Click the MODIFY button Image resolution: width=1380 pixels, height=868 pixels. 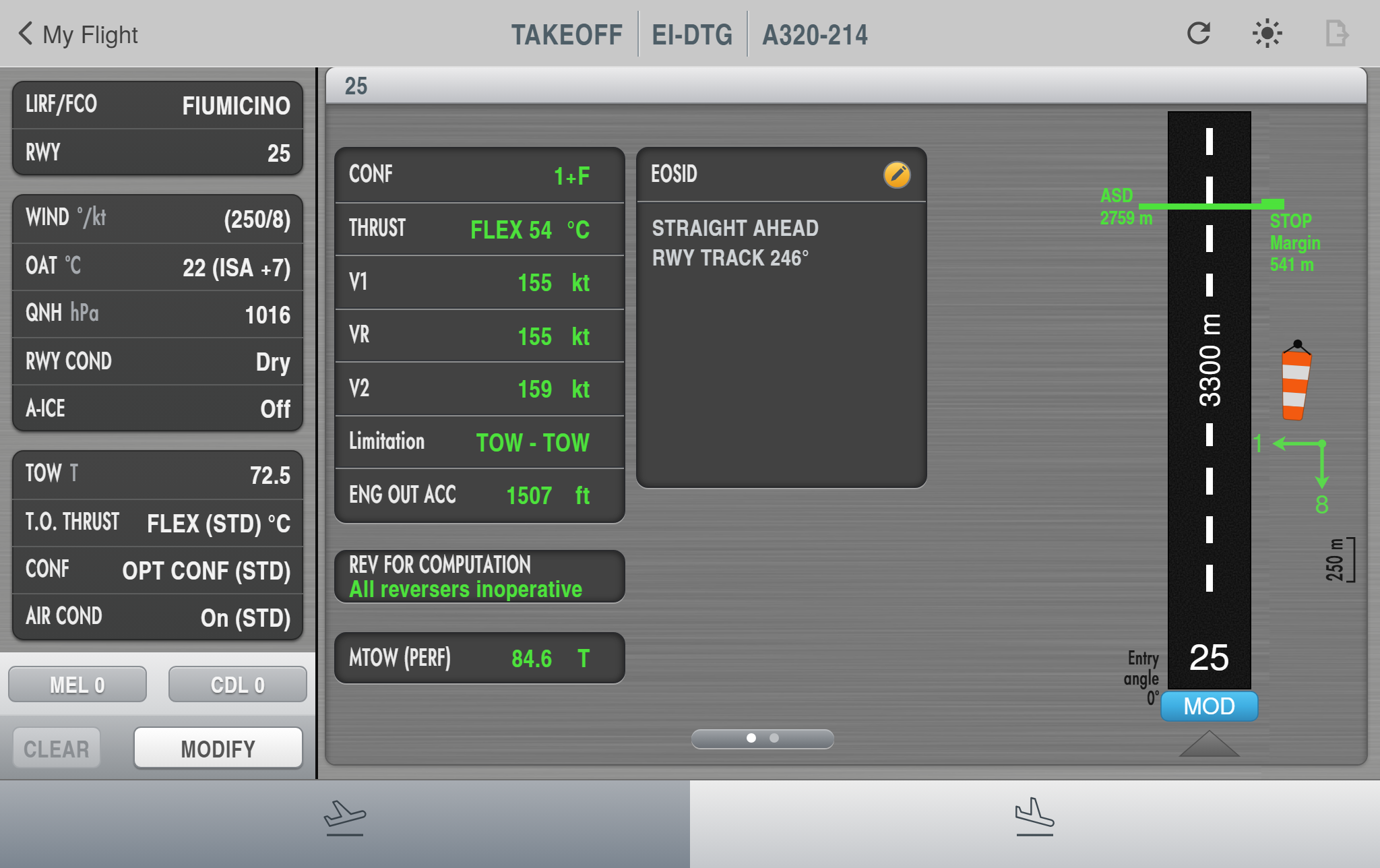[218, 748]
